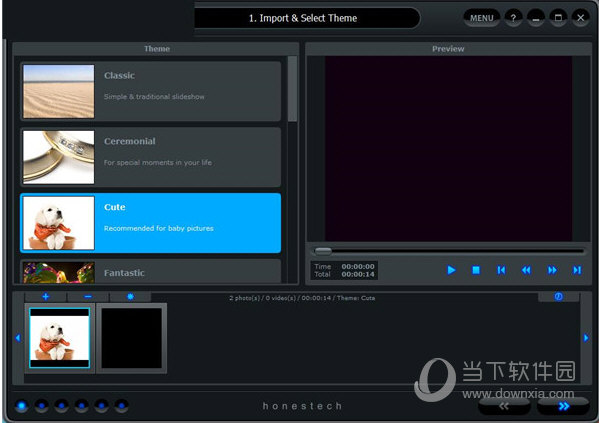Maximize the honestech window

[x=558, y=18]
